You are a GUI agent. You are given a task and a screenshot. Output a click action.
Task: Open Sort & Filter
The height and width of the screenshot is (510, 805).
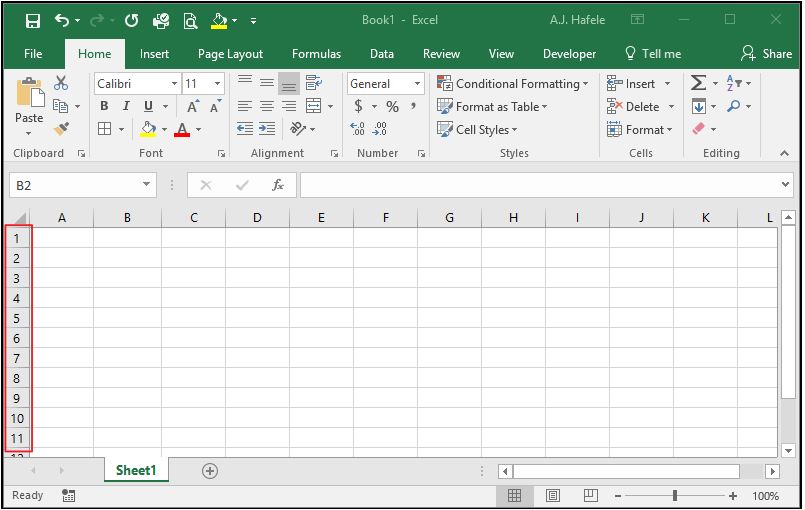(x=734, y=83)
